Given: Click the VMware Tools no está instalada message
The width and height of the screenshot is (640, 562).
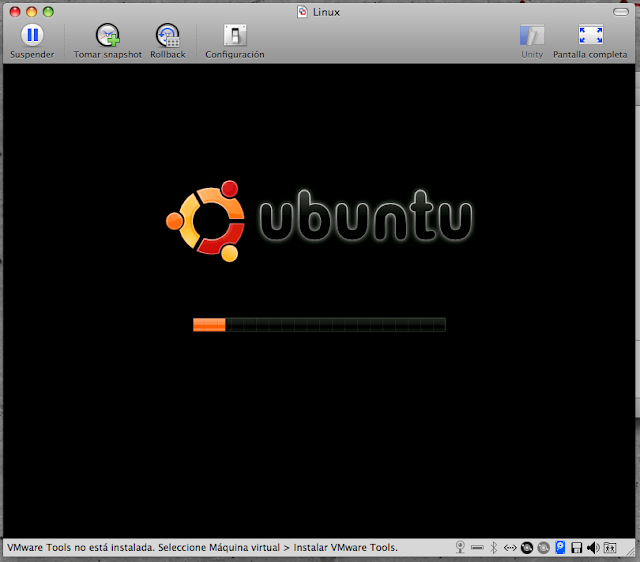Looking at the screenshot, I should (202, 547).
